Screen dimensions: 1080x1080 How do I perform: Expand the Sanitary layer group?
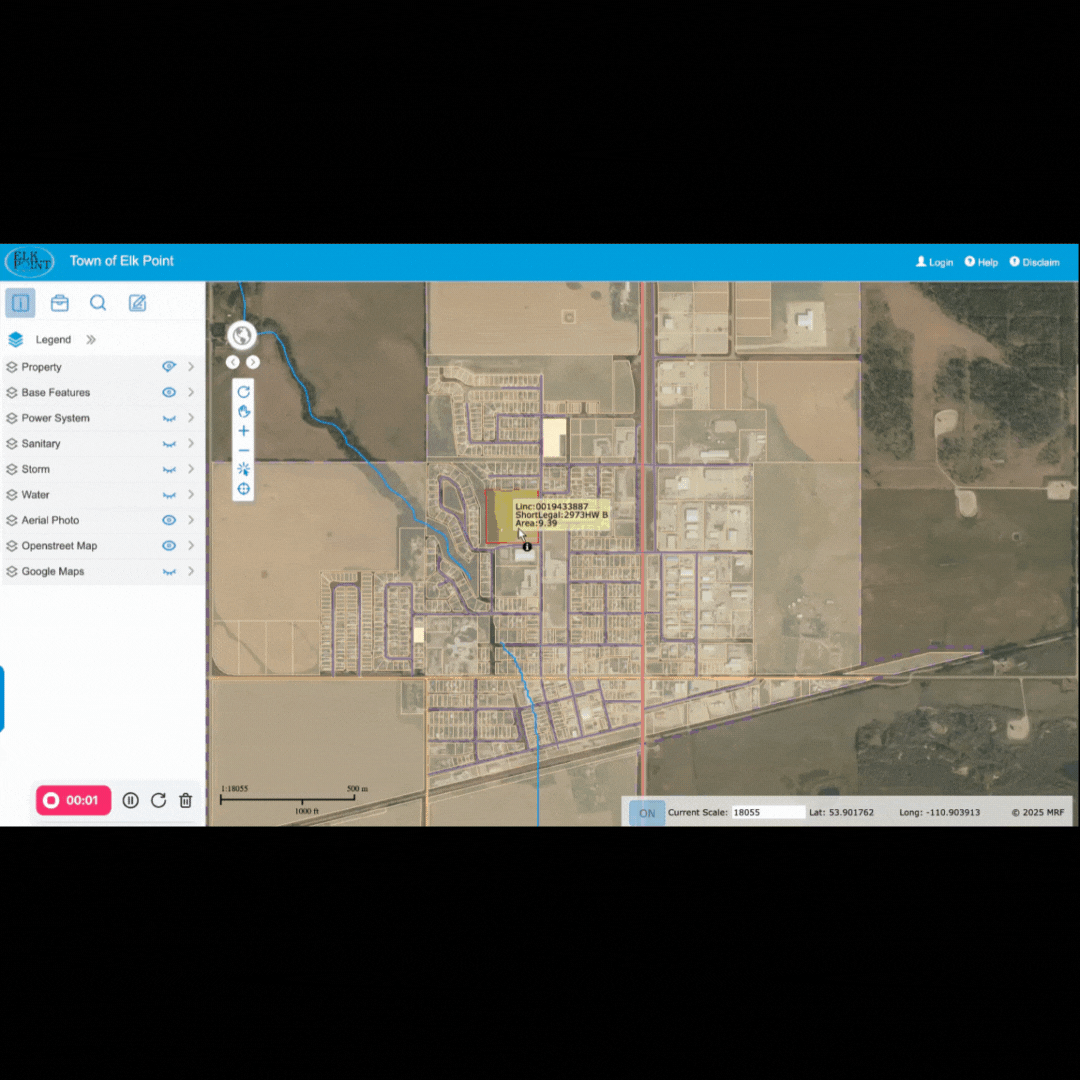click(190, 443)
